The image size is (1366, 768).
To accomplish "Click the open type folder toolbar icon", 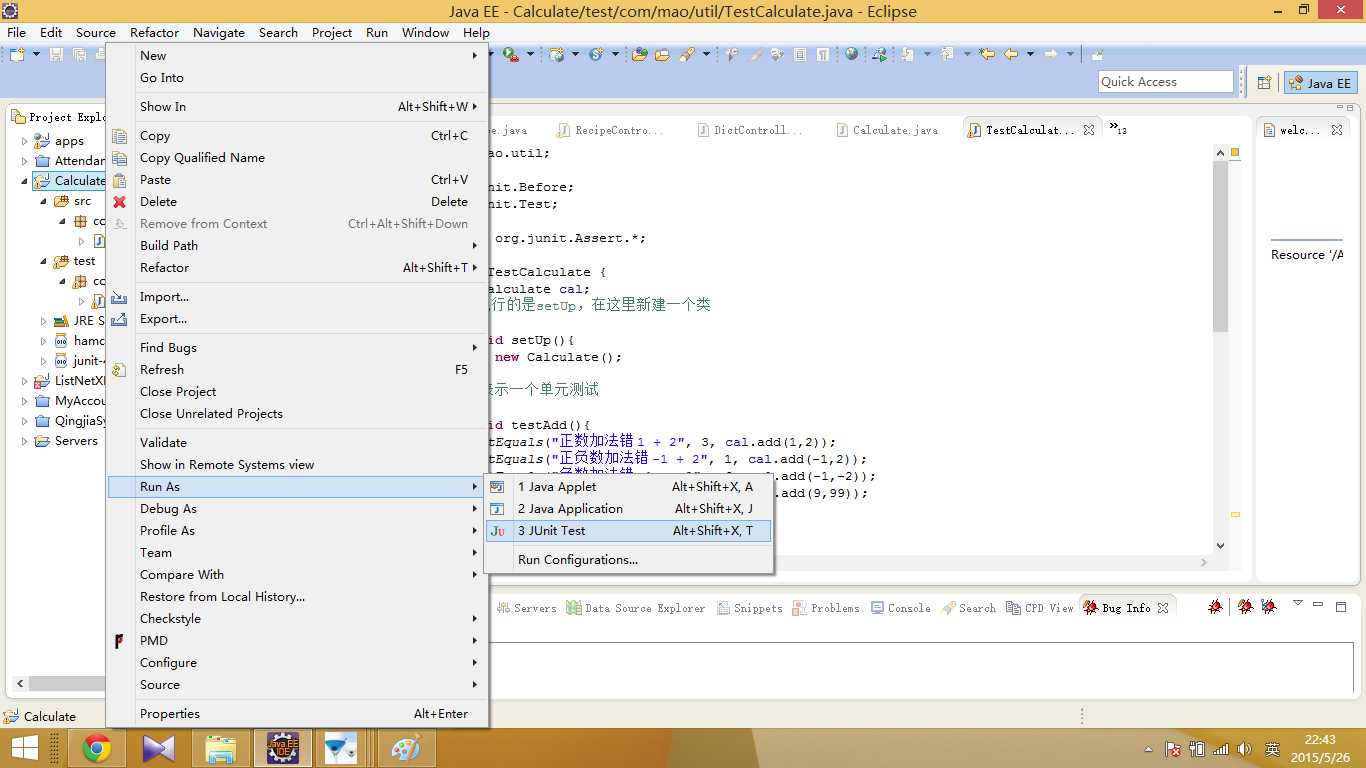I will click(x=640, y=55).
